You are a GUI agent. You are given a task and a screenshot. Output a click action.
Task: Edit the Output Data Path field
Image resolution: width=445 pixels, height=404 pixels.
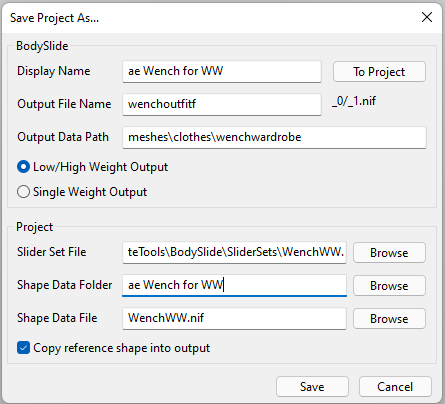[x=274, y=137]
